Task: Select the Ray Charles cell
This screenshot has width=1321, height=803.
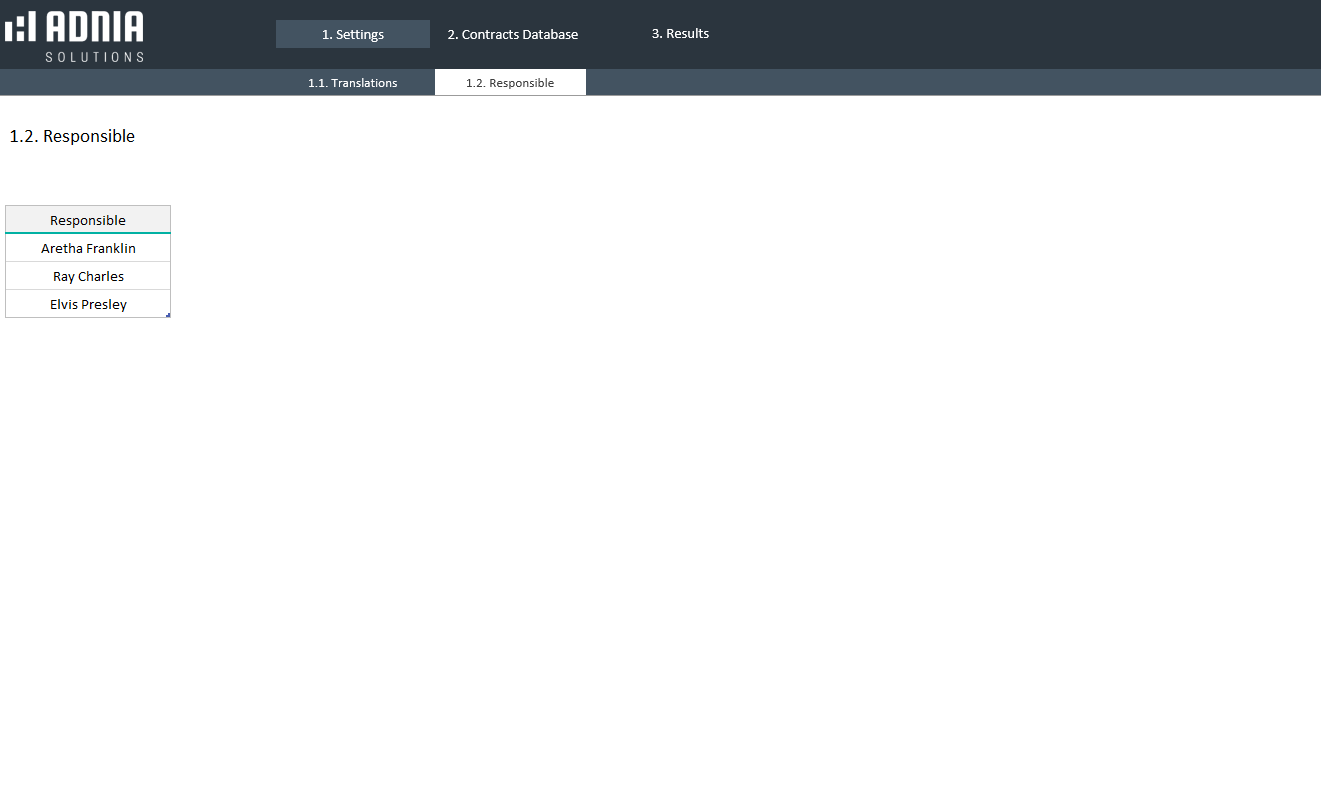Action: pos(88,276)
